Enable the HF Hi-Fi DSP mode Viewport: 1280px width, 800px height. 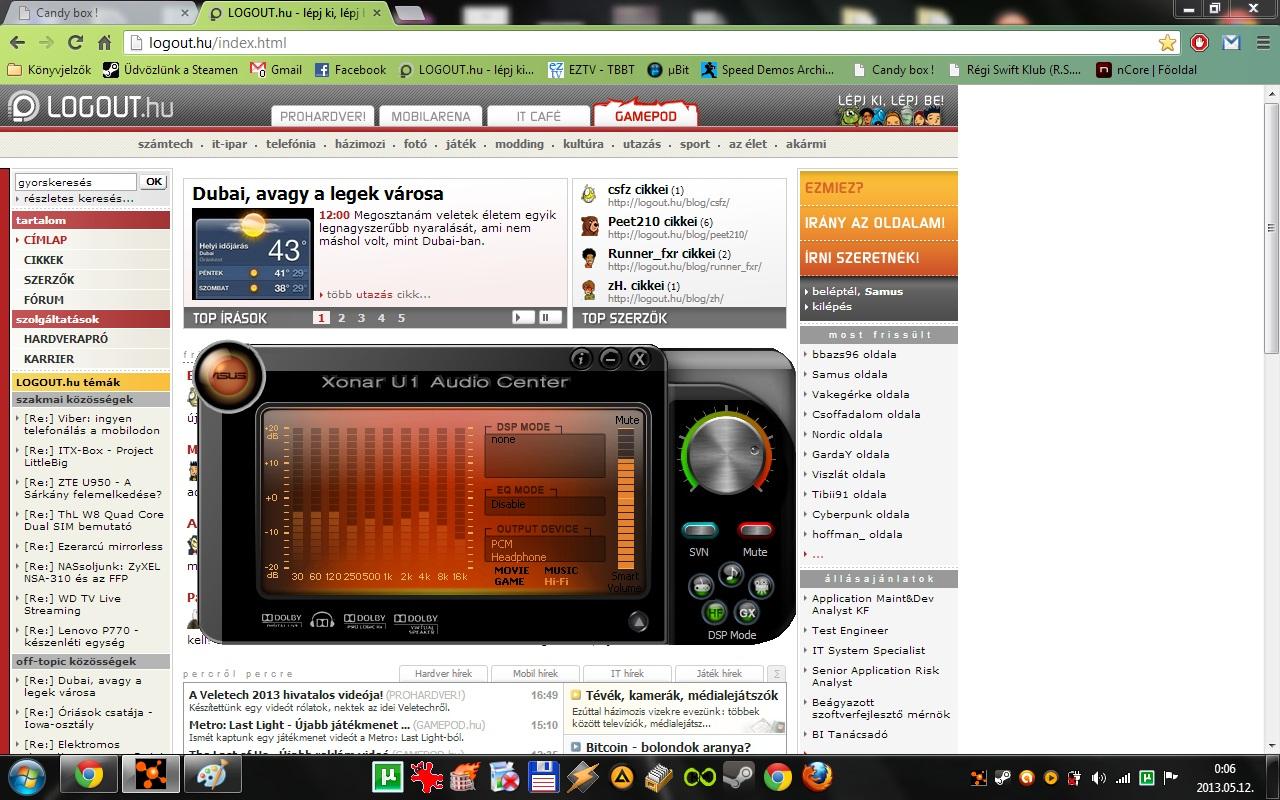[716, 612]
